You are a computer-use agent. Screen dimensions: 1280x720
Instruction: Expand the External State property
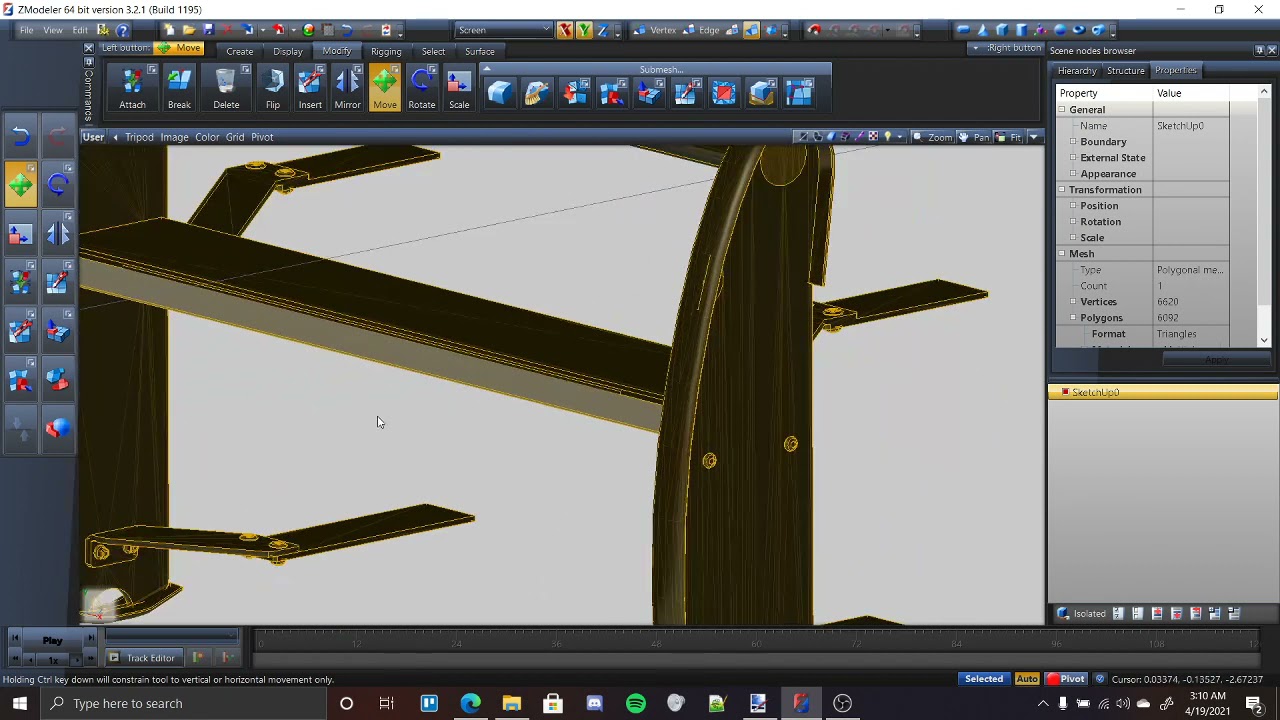tap(1074, 158)
